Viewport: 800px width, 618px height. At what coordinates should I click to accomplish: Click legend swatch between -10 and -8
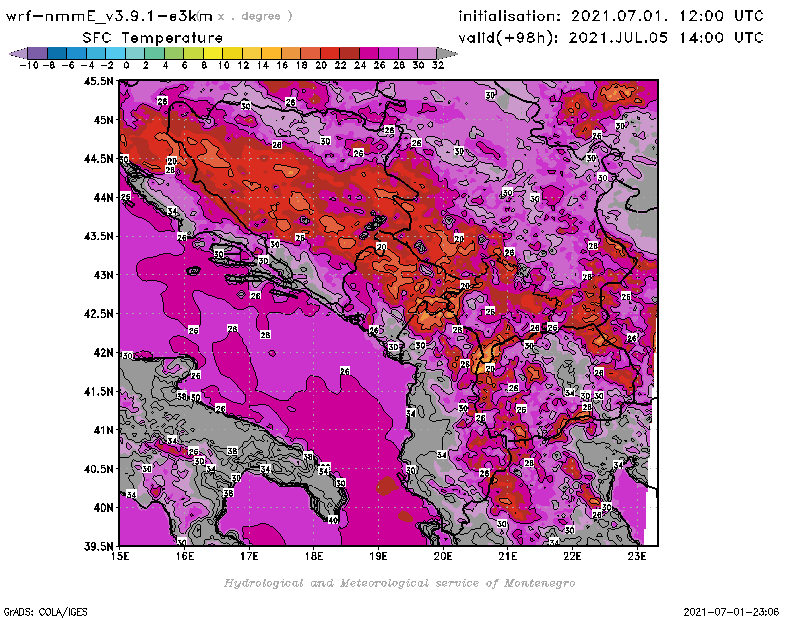coord(38,53)
